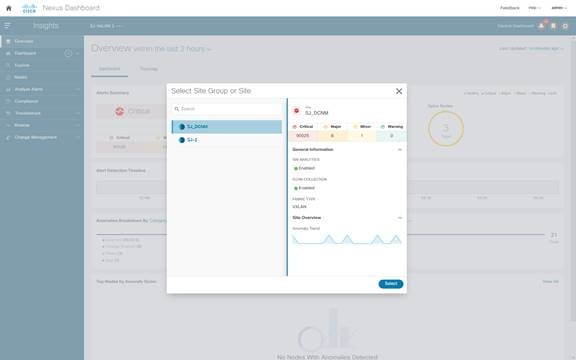Open the admin user dropdown
Screen dimensions: 576x360
point(559,8)
